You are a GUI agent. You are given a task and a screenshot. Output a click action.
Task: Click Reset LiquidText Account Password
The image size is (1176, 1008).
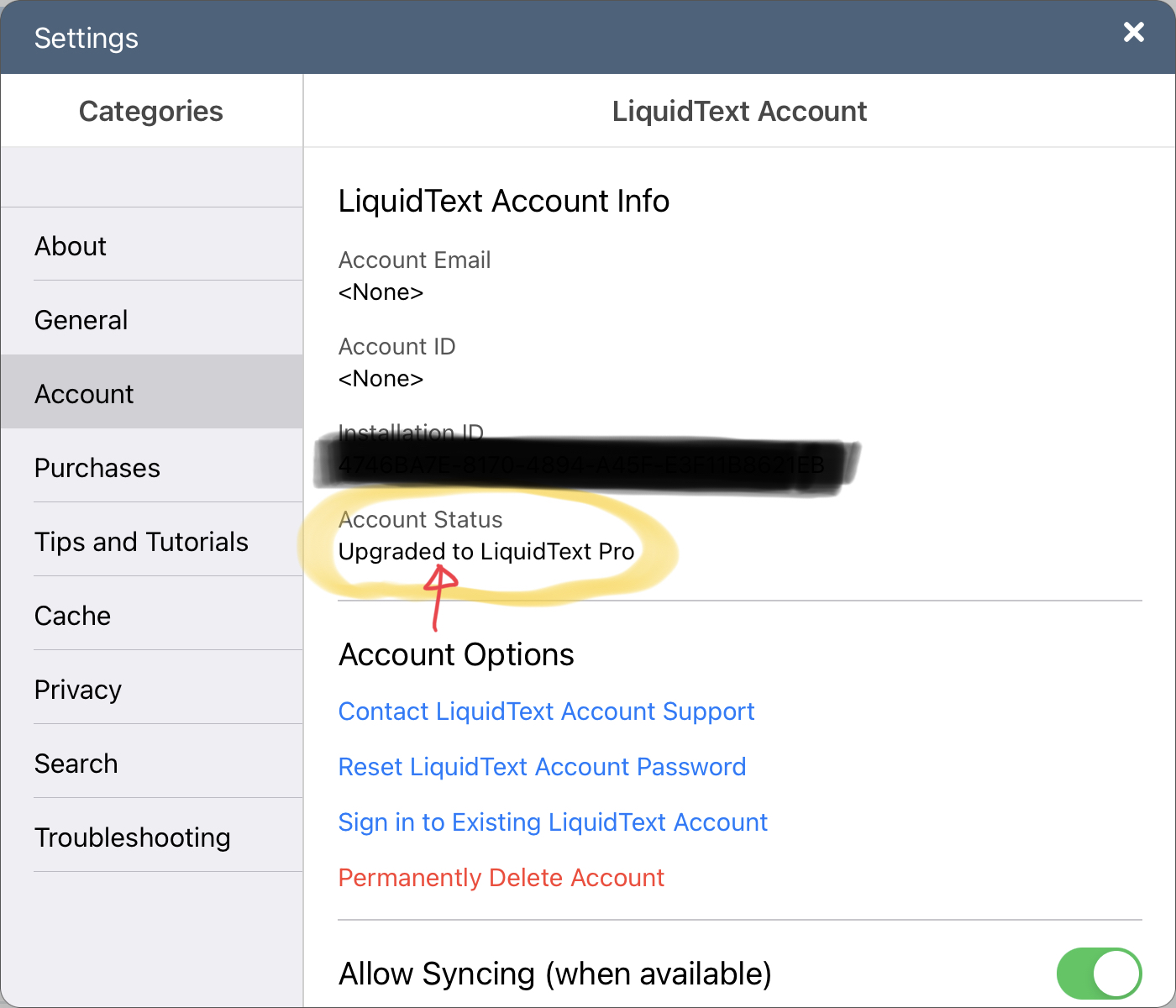tap(542, 767)
